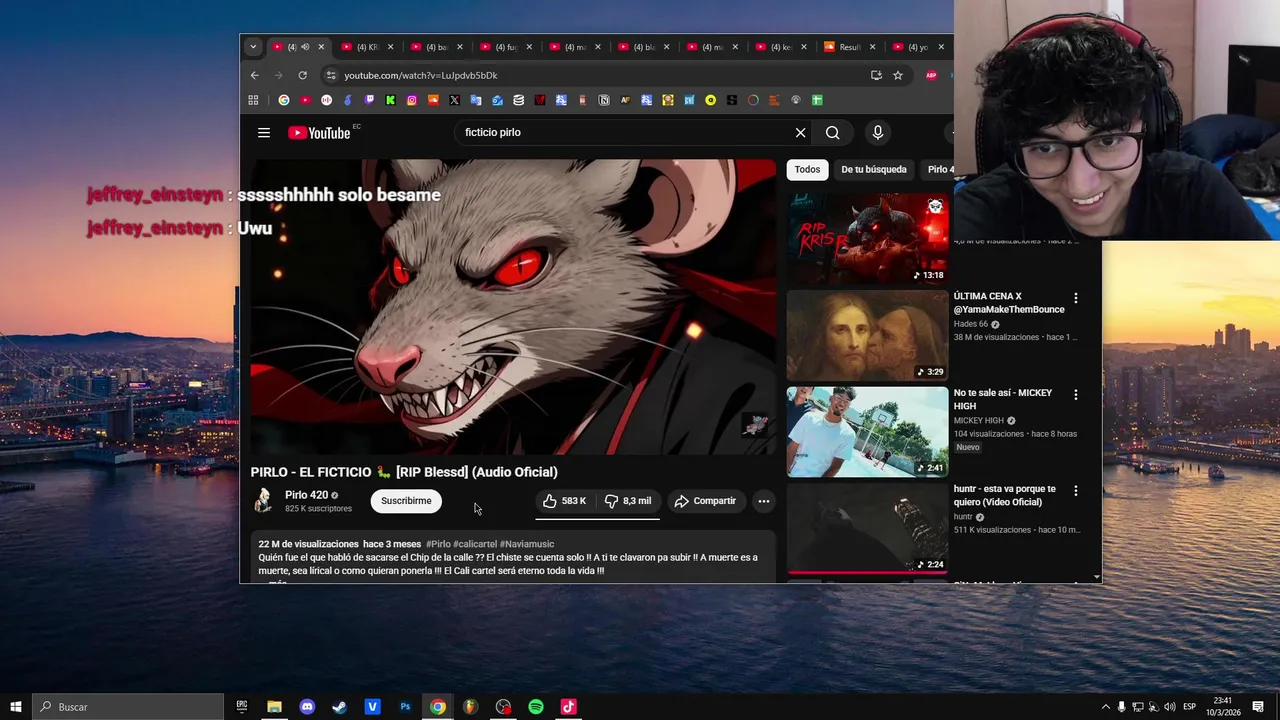The image size is (1280, 720).
Task: Open Notion bookmark in bookmarks bar
Action: [604, 100]
